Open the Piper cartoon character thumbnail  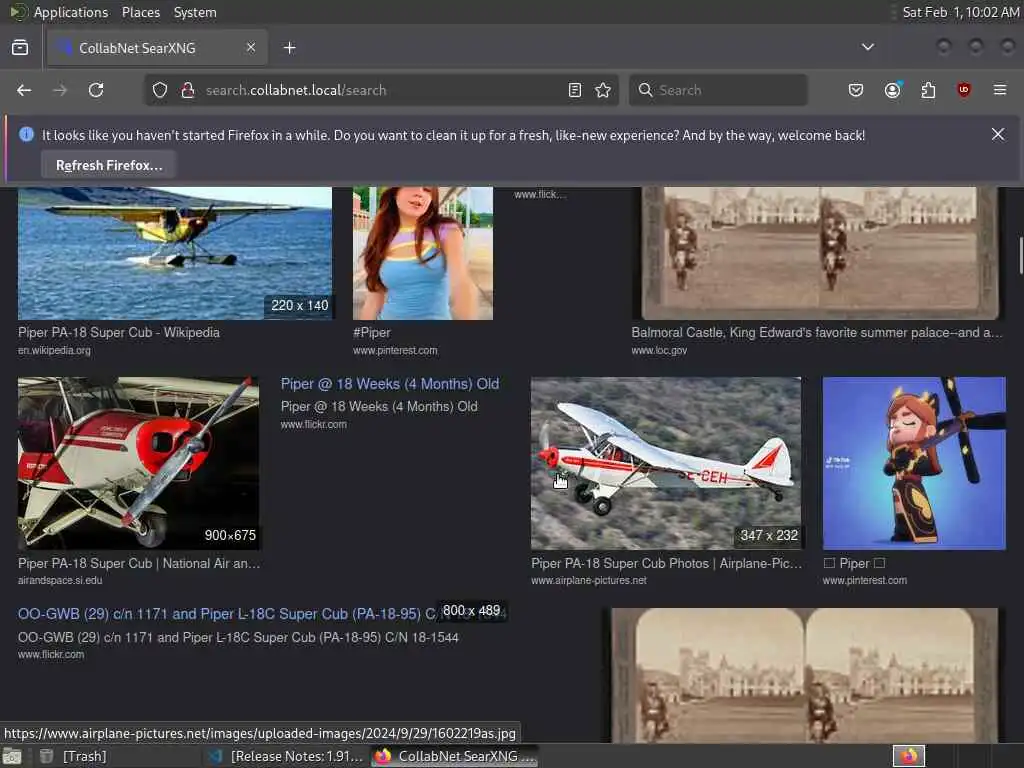914,463
